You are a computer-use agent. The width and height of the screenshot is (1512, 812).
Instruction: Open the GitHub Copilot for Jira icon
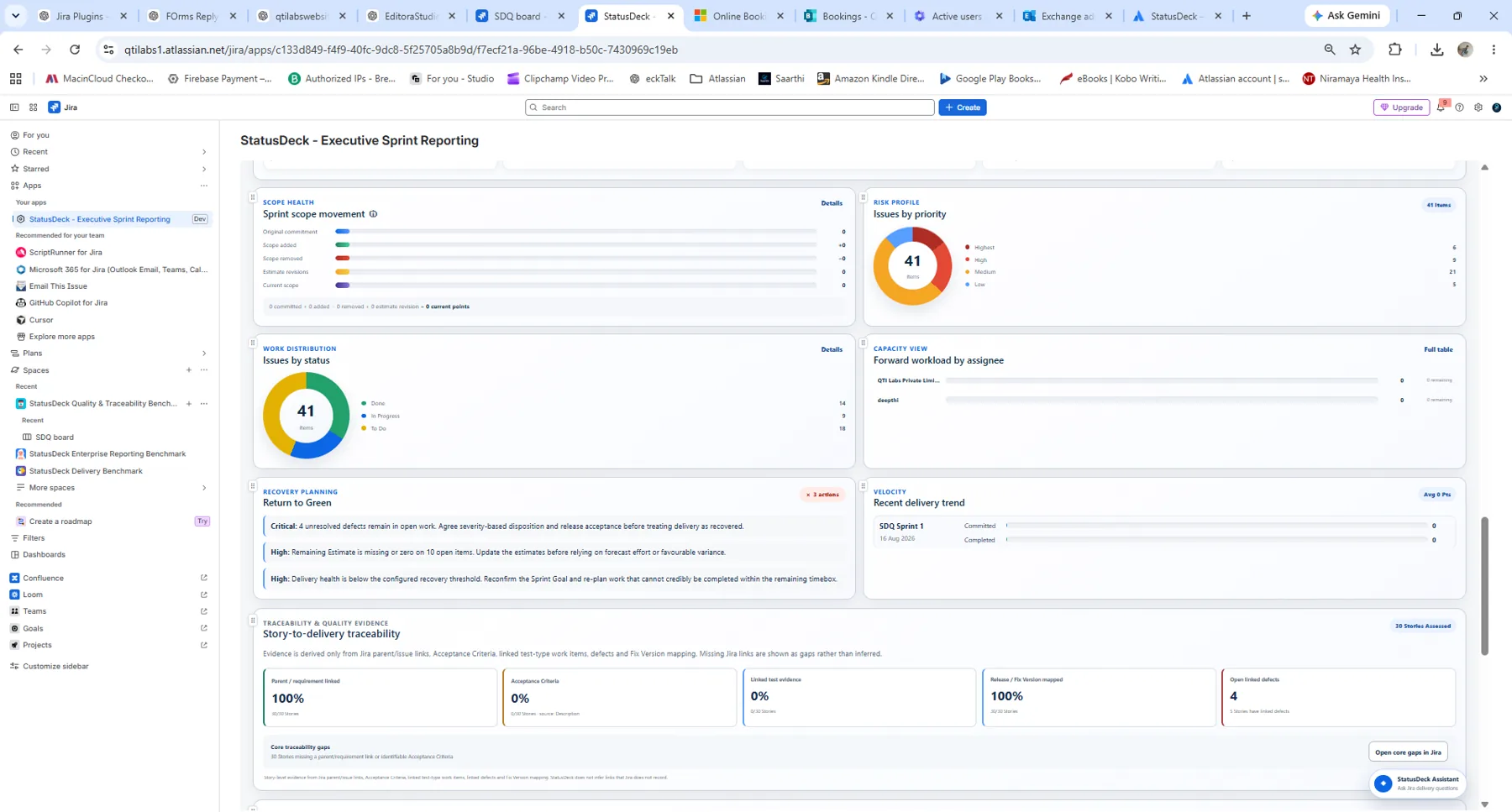point(21,303)
